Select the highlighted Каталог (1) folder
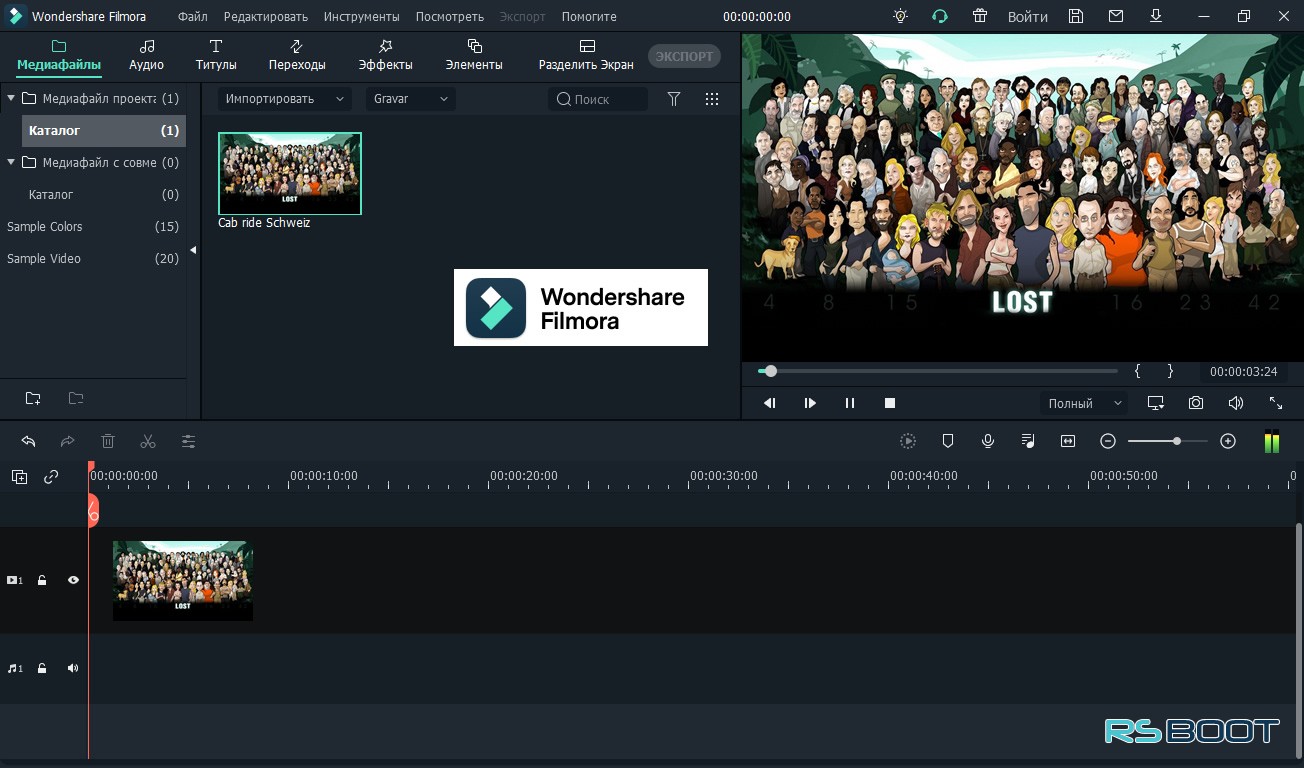Image resolution: width=1304 pixels, height=768 pixels. [104, 130]
